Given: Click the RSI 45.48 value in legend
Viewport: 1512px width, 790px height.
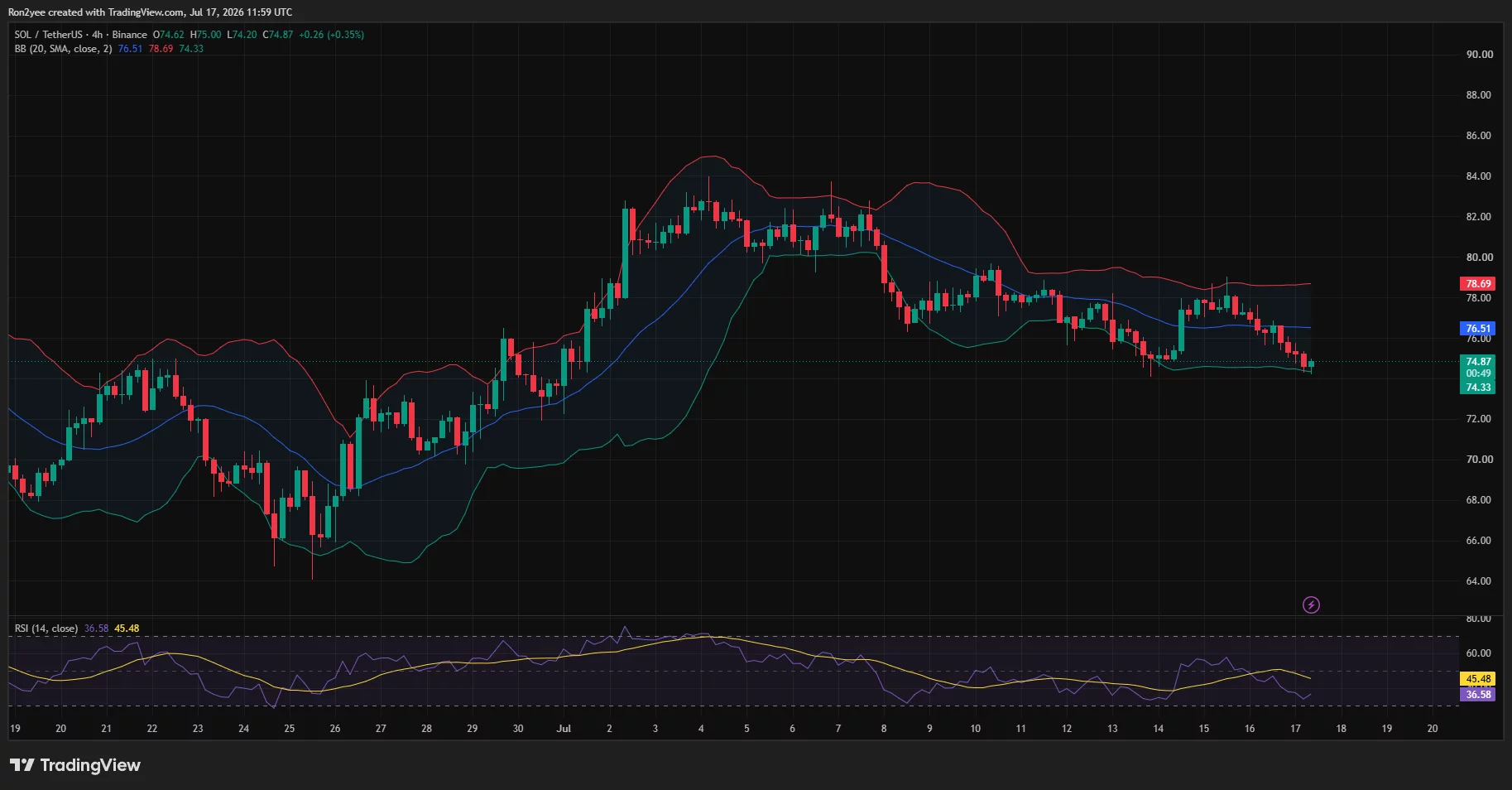Looking at the screenshot, I should [x=127, y=629].
